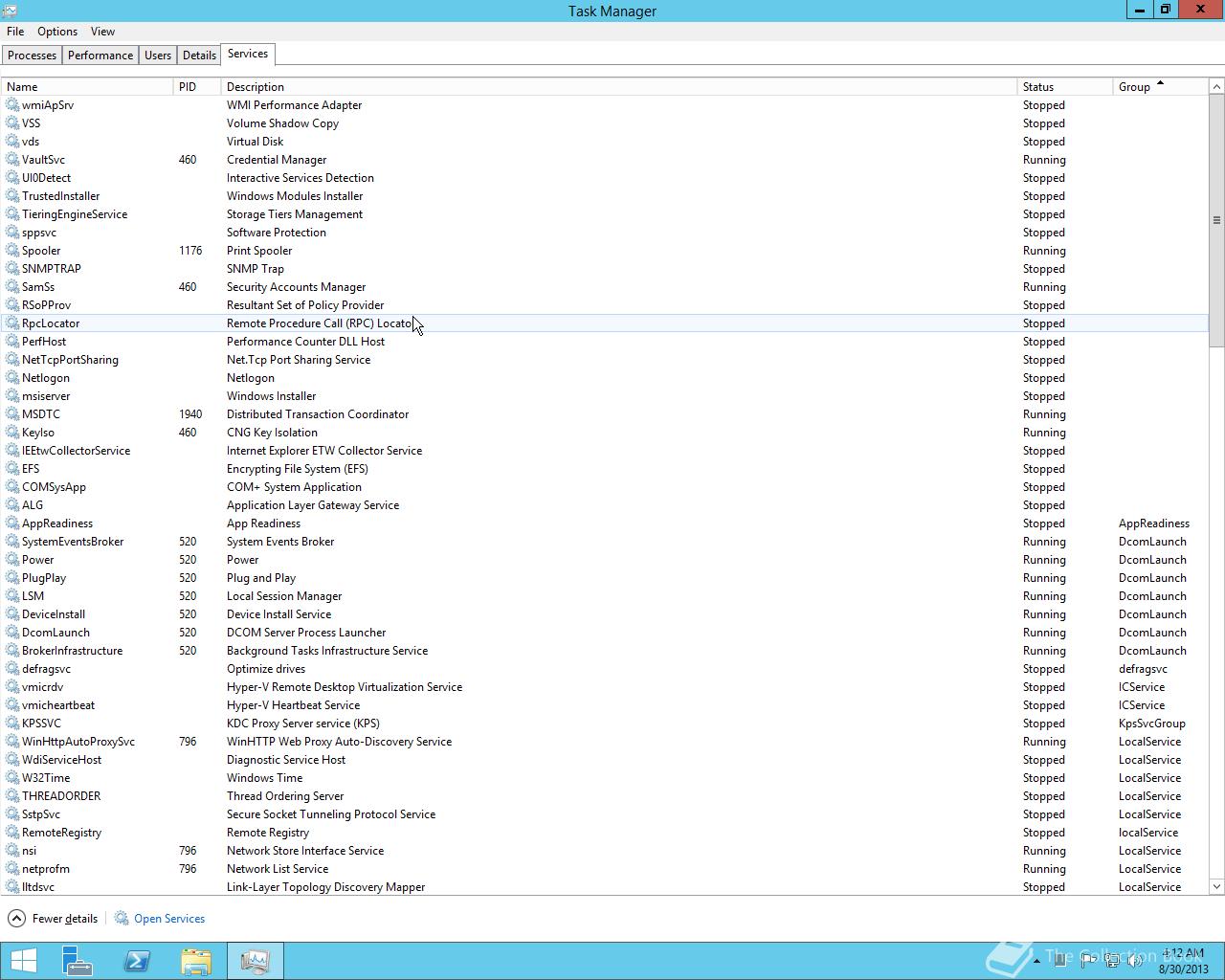Click the Thread Ordering Server description
Screen dimensions: 1225x980
click(285, 796)
